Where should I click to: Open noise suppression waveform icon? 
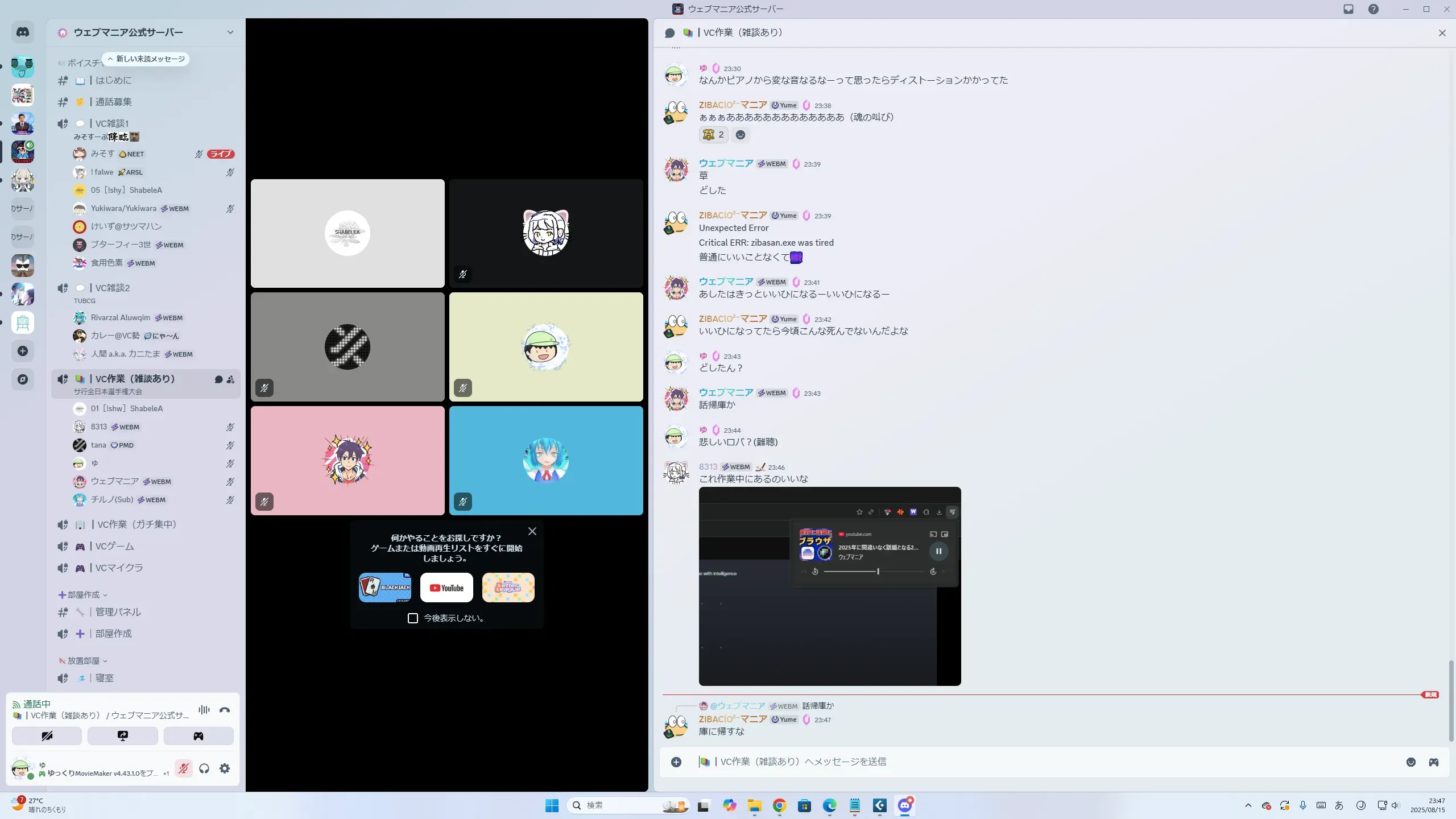[x=204, y=710]
